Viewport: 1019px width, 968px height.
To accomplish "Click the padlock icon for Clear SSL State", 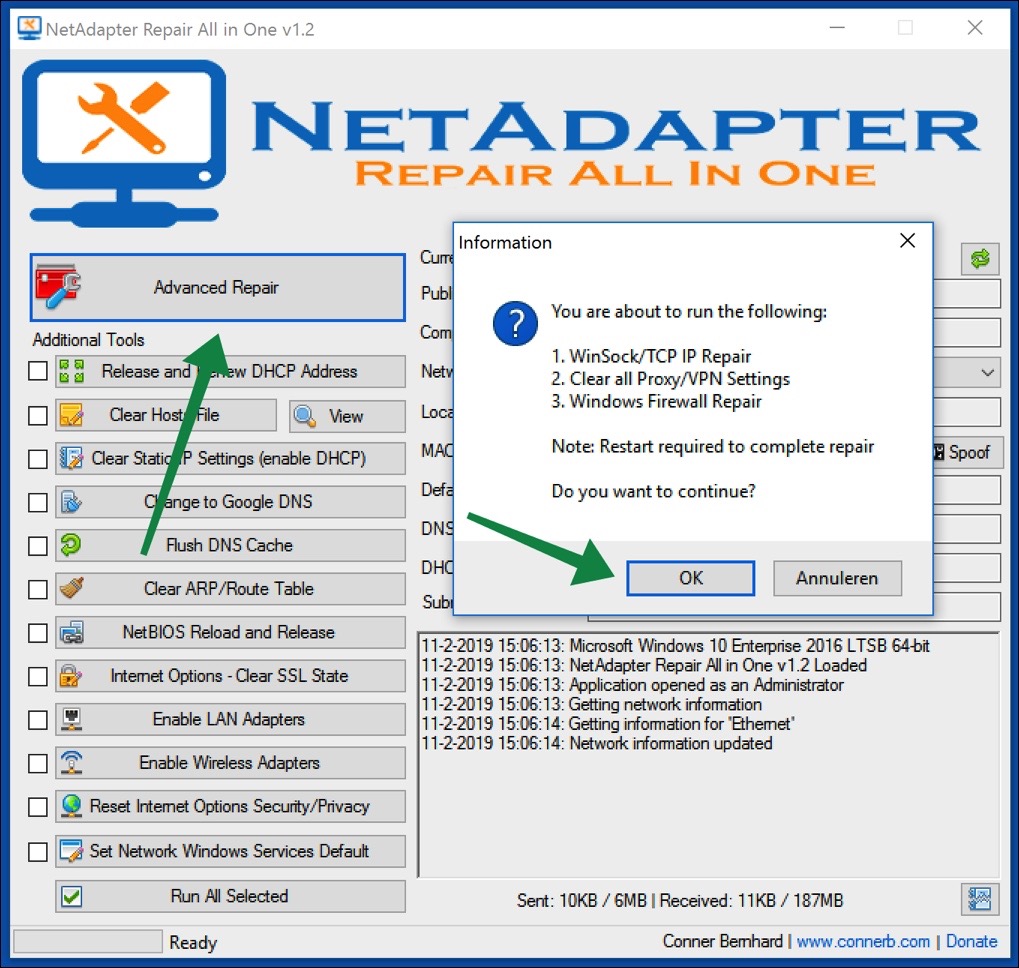I will click(x=71, y=676).
